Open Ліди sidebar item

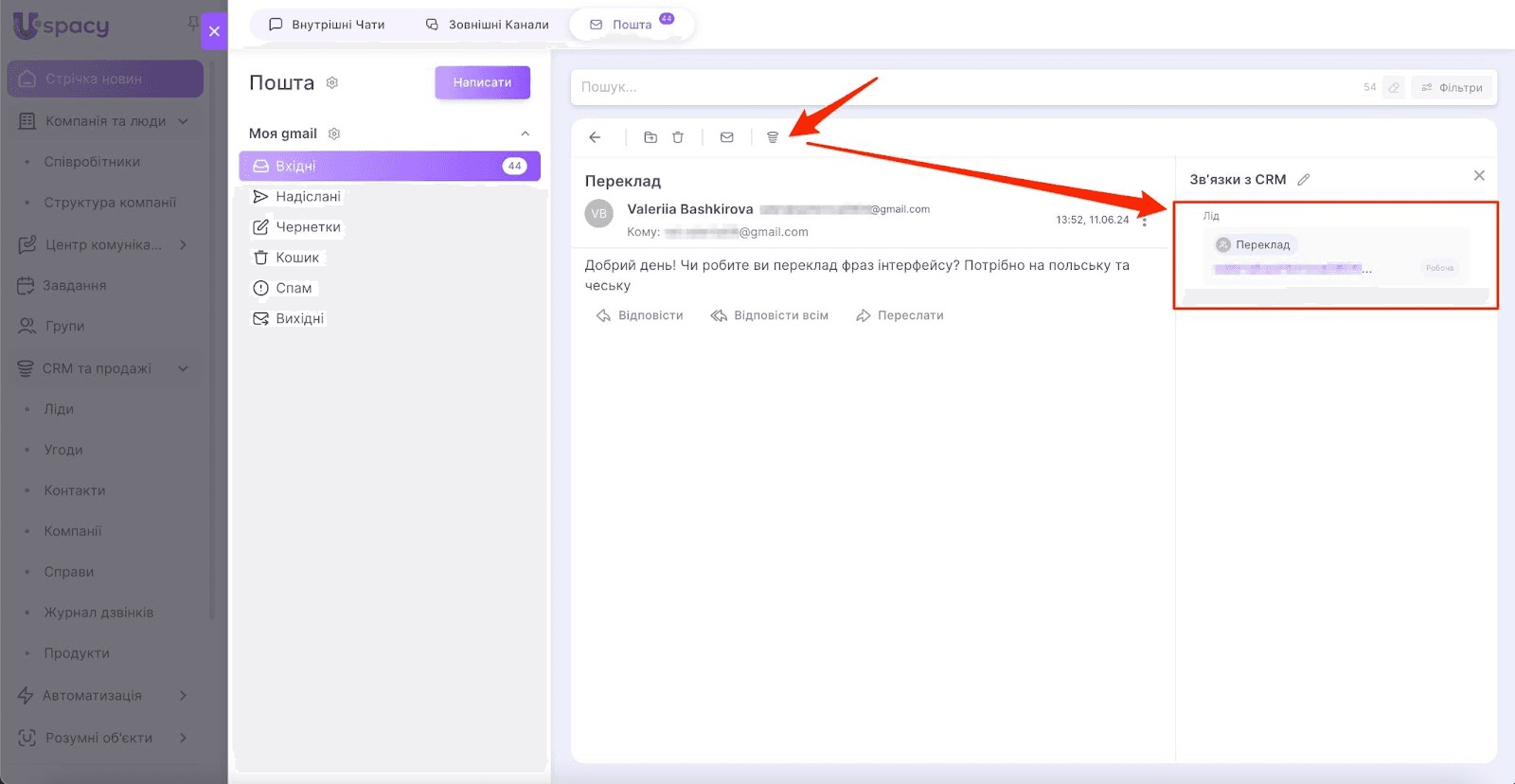(x=59, y=409)
